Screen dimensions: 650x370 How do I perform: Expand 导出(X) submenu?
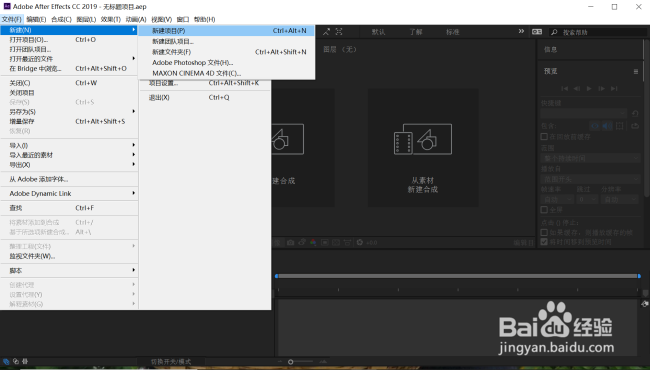tap(69, 165)
